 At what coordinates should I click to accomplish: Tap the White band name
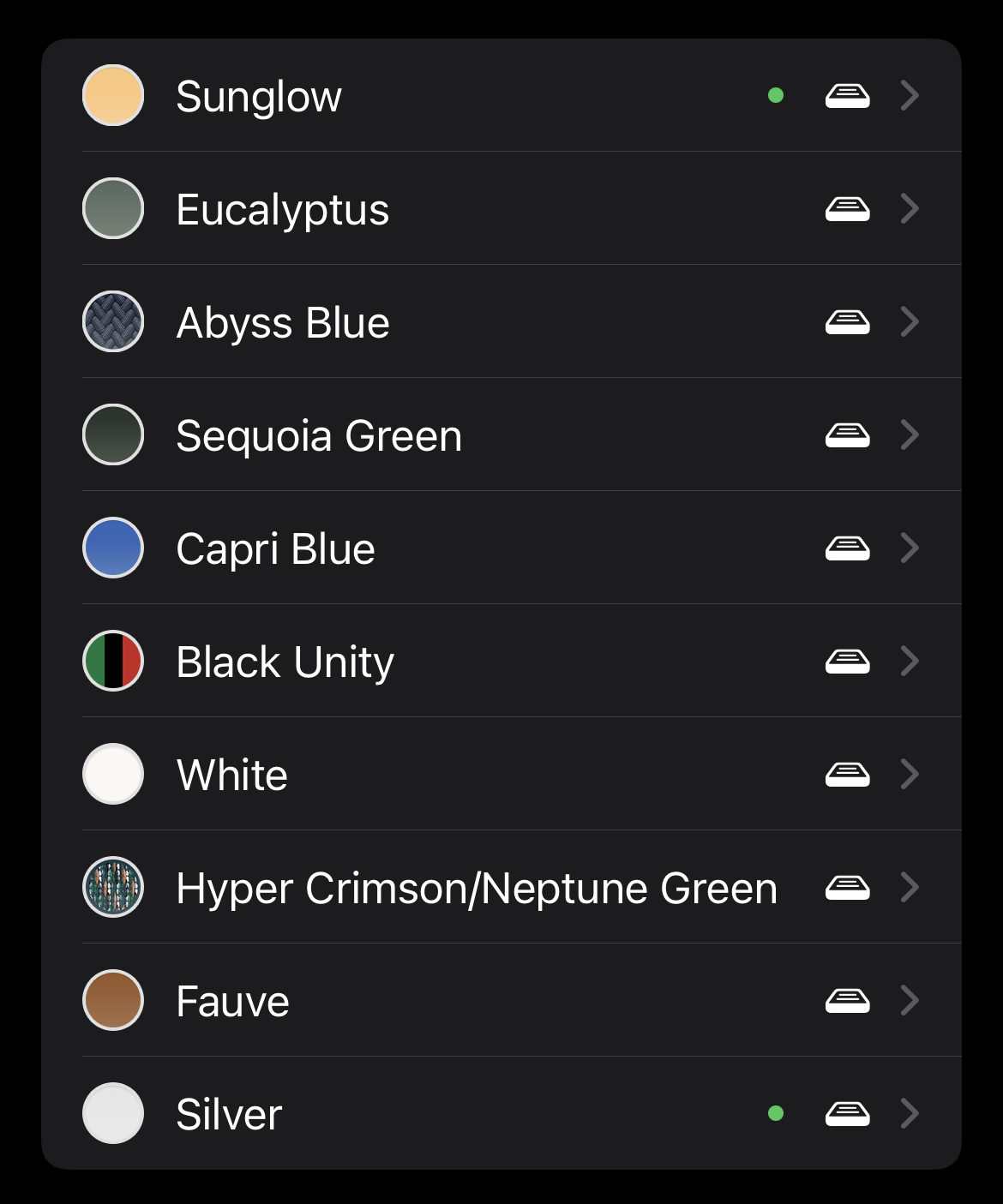(x=232, y=775)
